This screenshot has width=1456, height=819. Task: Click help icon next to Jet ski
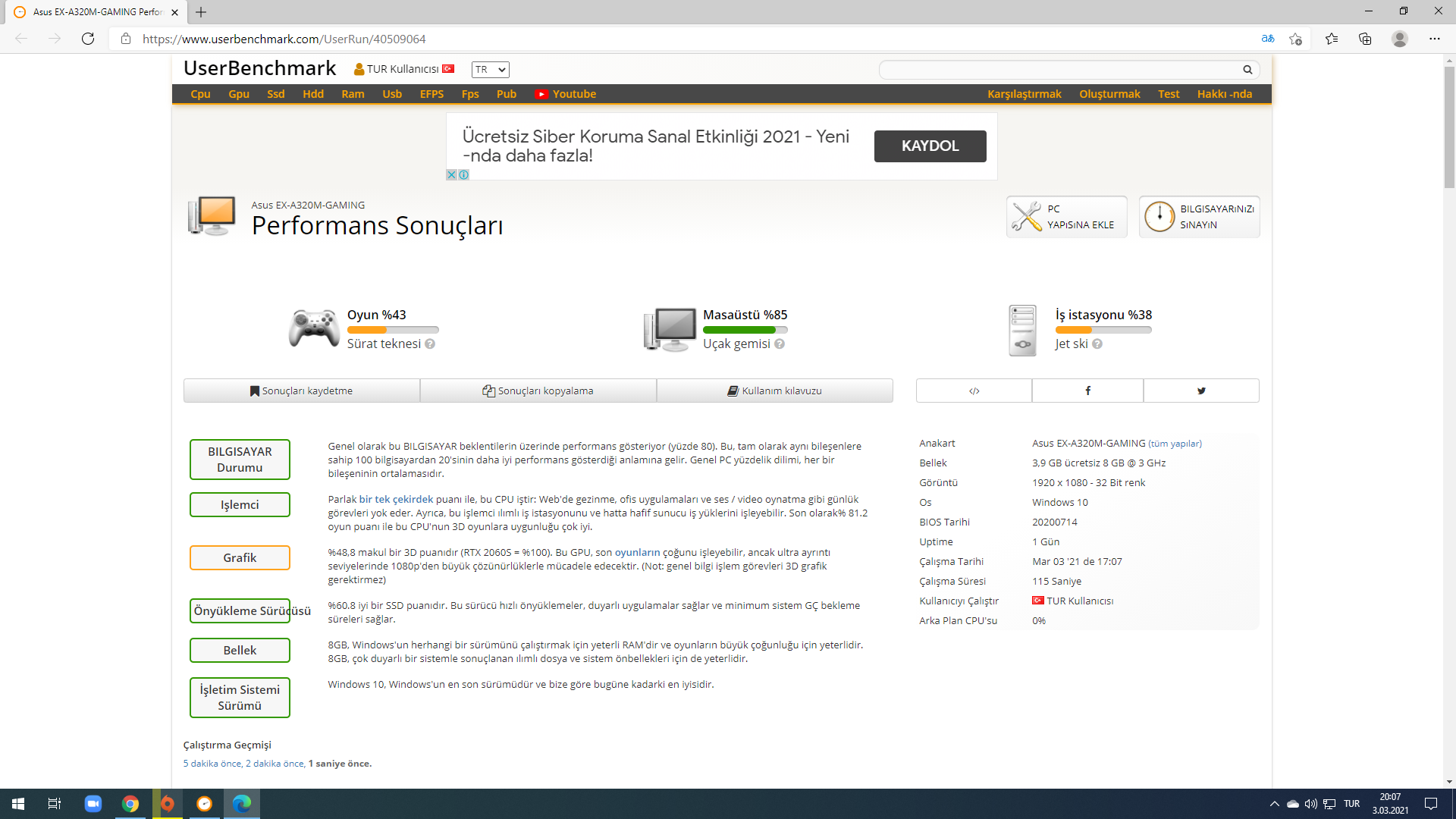tap(1097, 344)
